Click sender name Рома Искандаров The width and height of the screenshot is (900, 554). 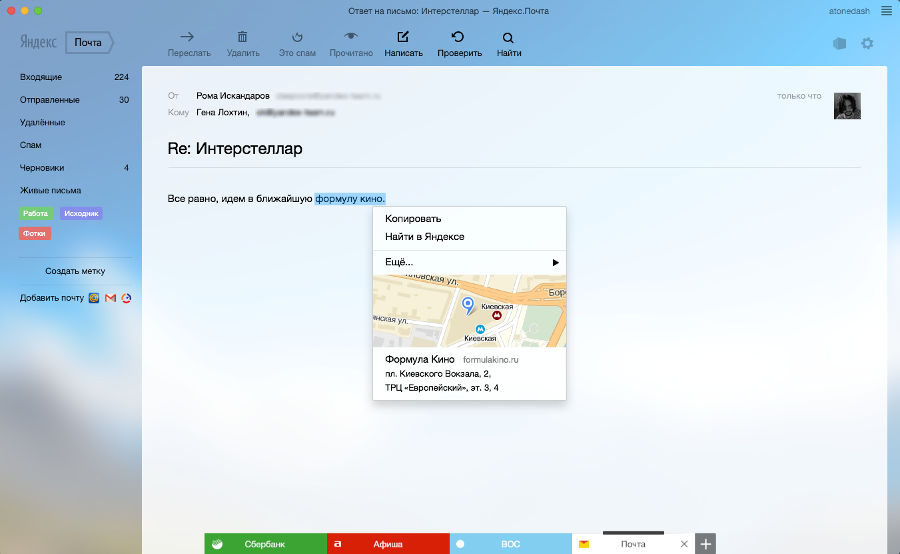pyautogui.click(x=232, y=96)
